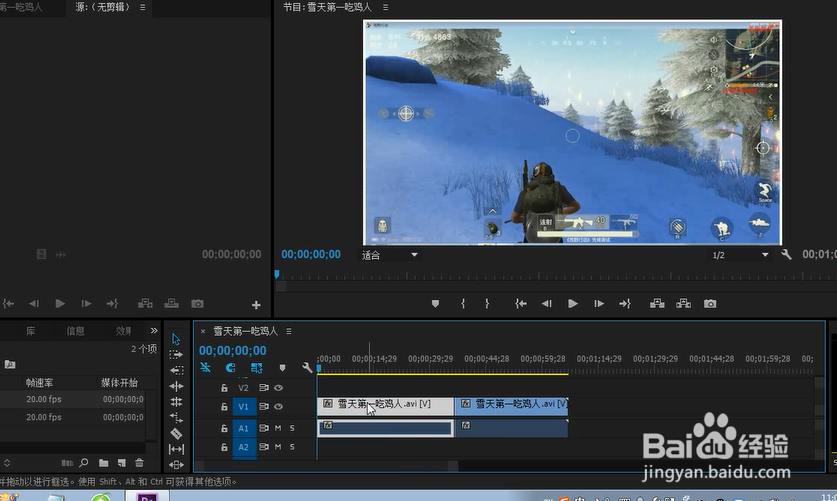Click the 媒体开始 column header
Image resolution: width=837 pixels, height=501 pixels.
click(120, 383)
